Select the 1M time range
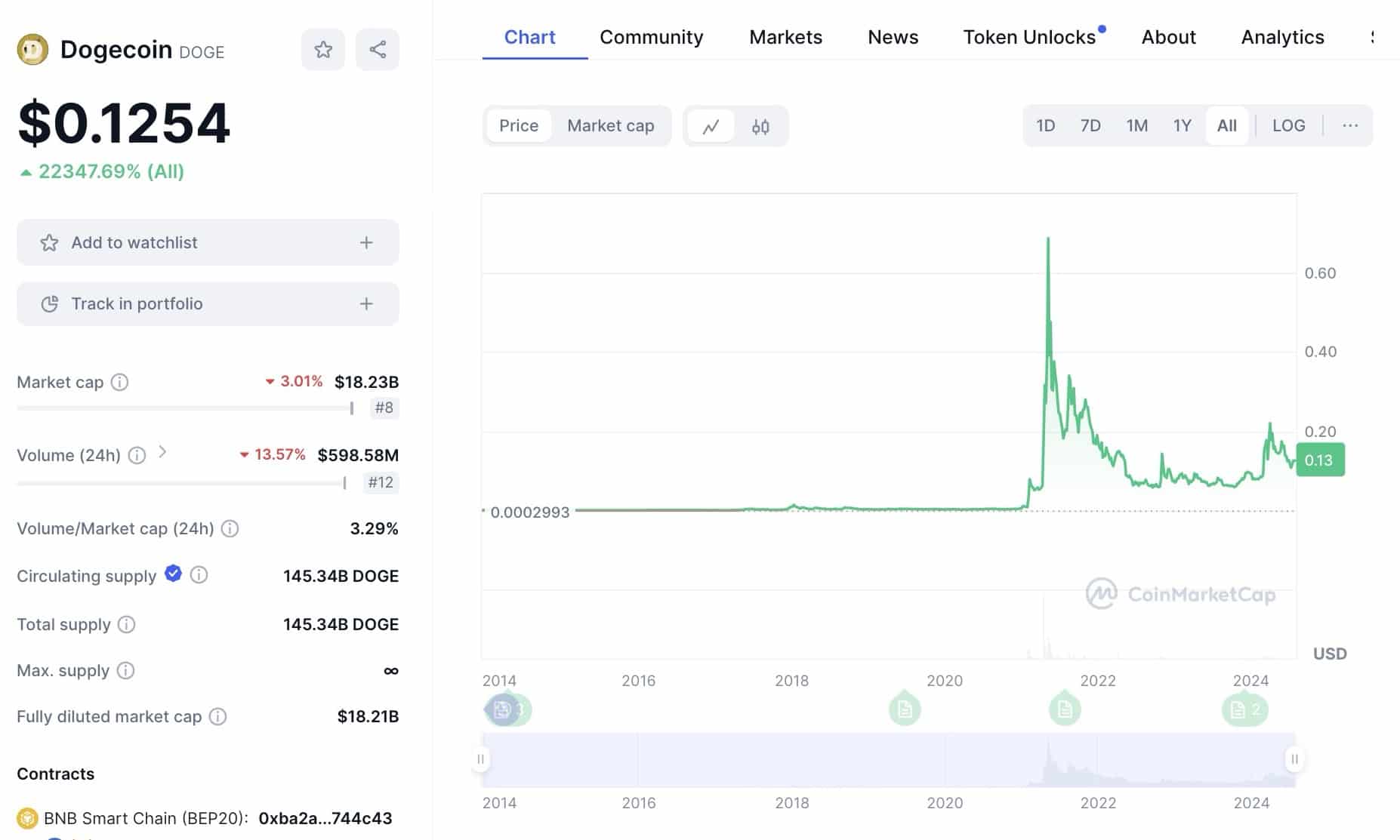Viewport: 1400px width, 840px height. click(1136, 125)
